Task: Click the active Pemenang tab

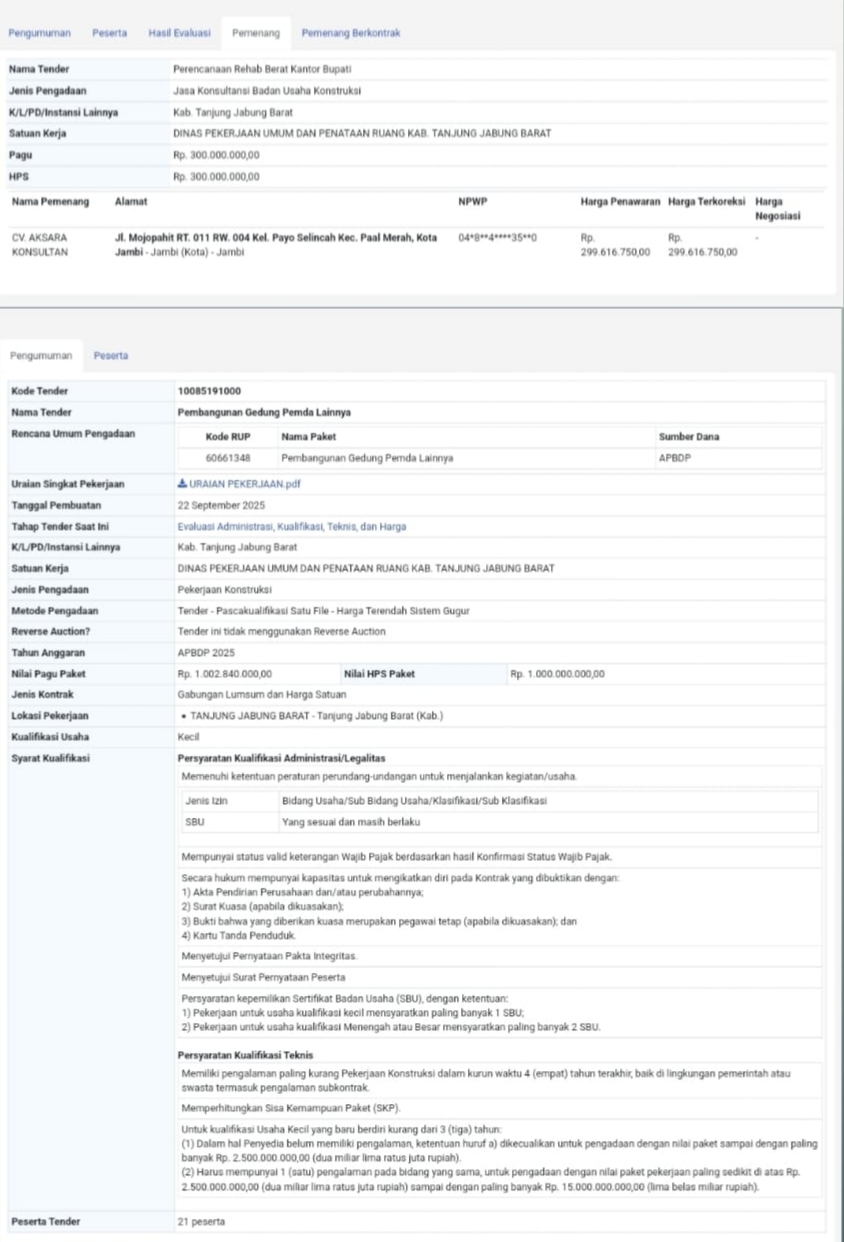Action: pos(254,33)
